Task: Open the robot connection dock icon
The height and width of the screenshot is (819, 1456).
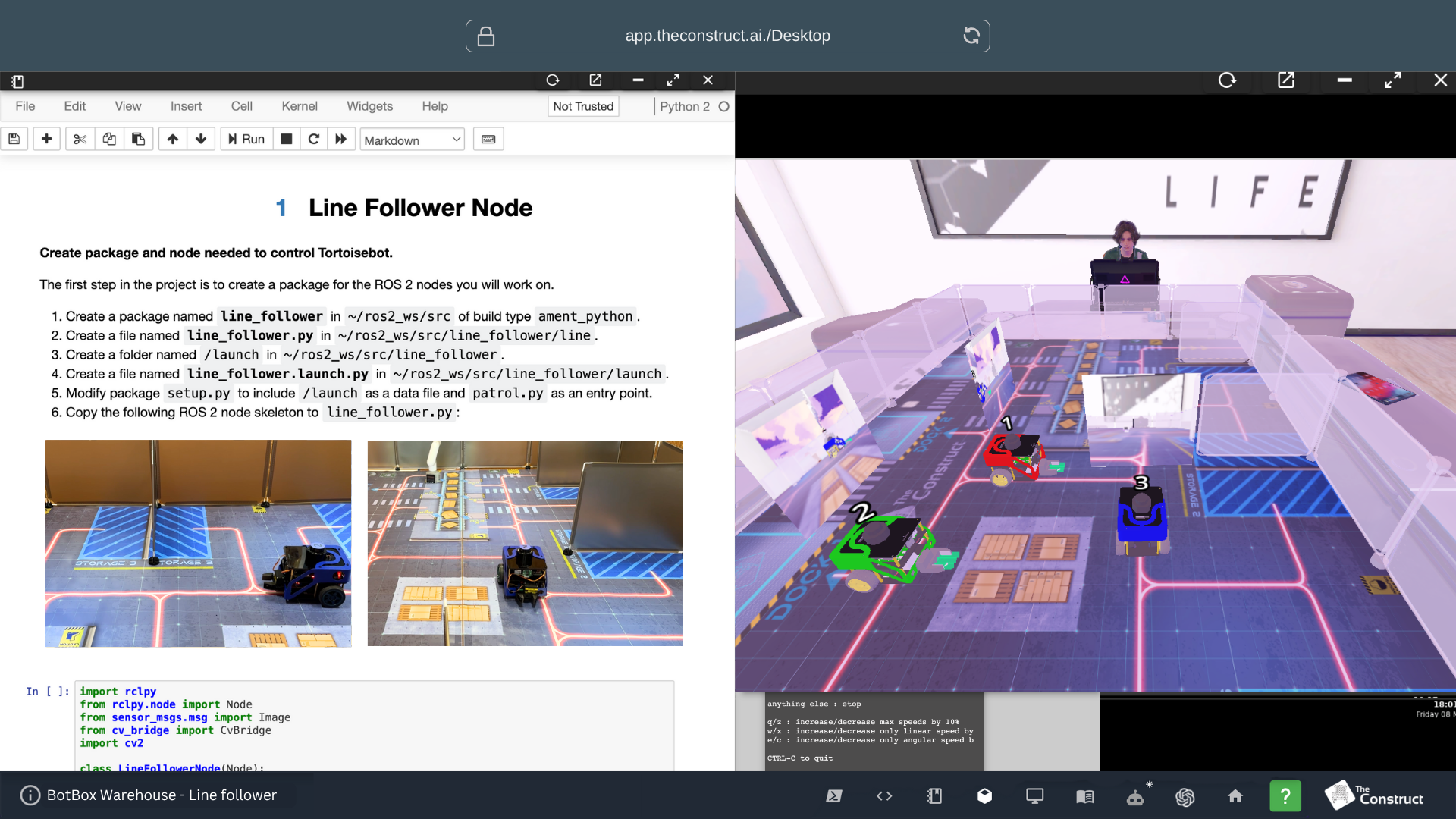Action: coord(1135,796)
